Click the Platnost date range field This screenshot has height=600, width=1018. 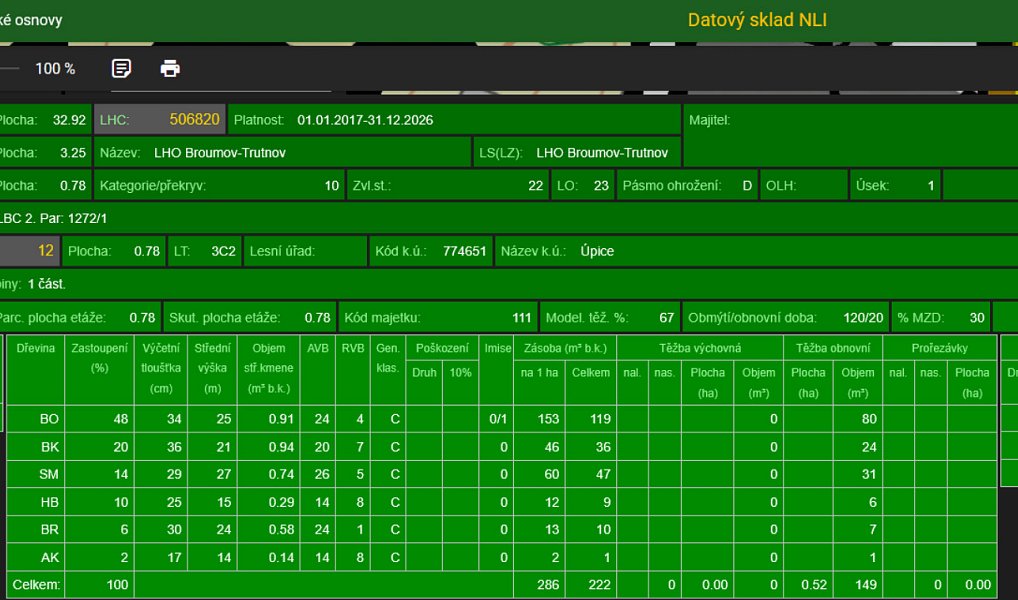point(454,119)
